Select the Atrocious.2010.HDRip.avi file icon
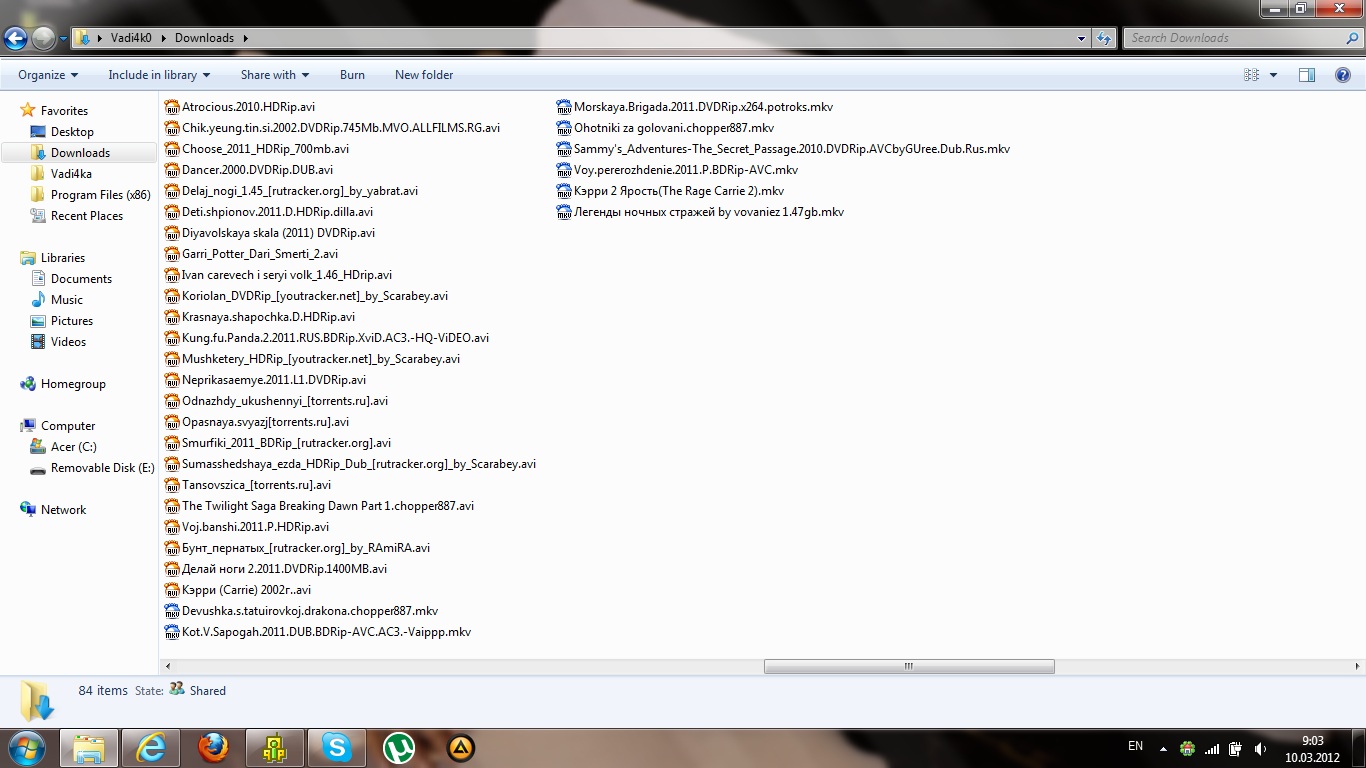Viewport: 1366px width, 768px height. point(172,107)
